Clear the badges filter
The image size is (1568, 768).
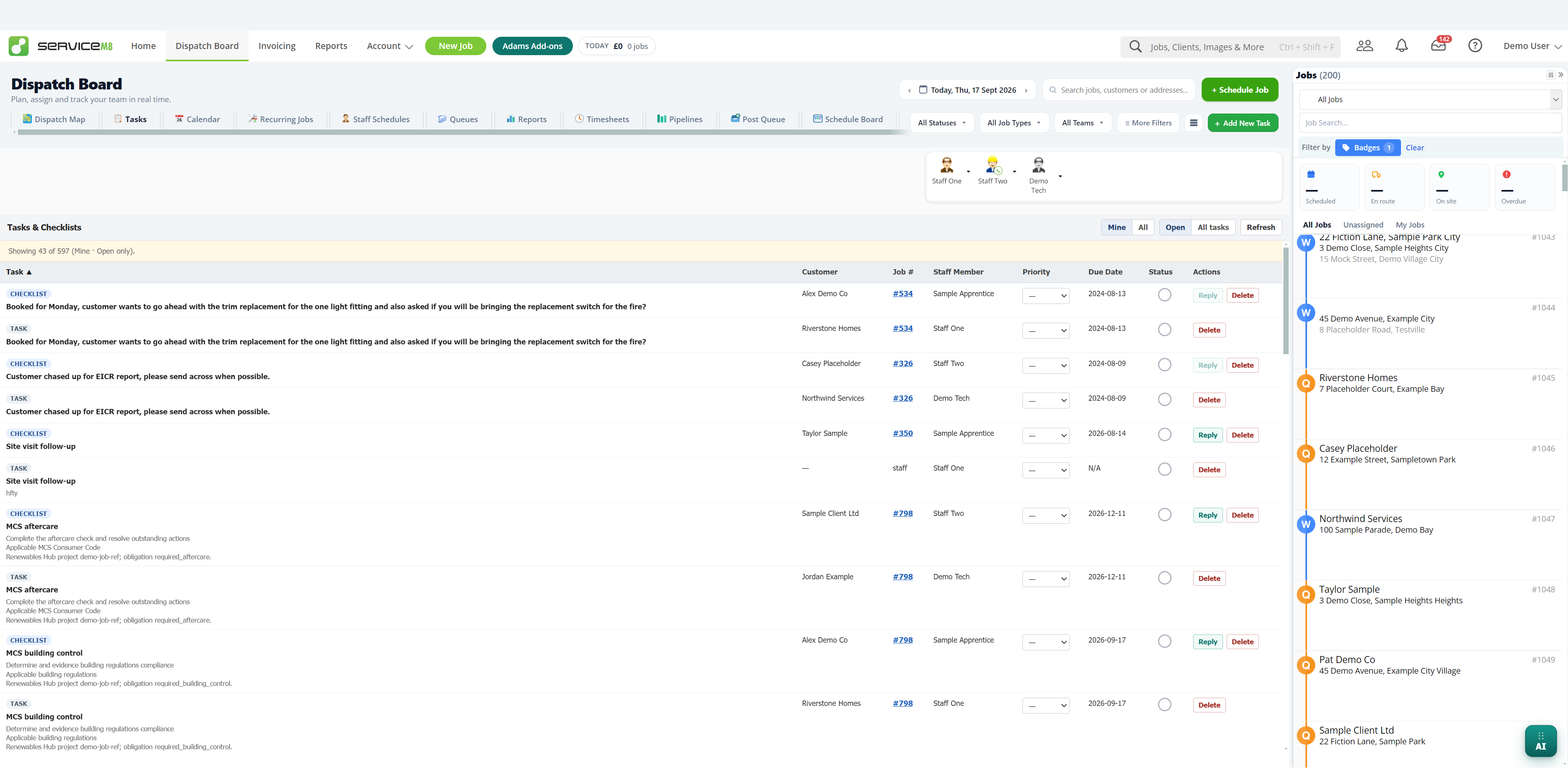coord(1414,147)
